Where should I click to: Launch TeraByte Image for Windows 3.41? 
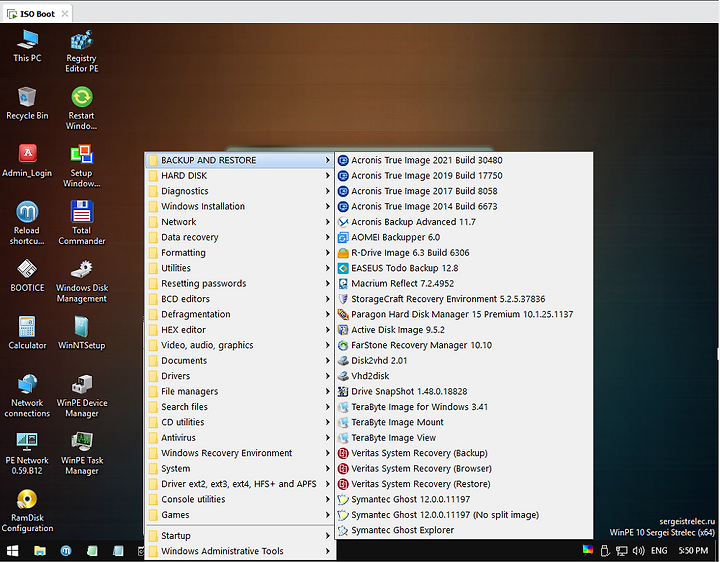[464, 407]
